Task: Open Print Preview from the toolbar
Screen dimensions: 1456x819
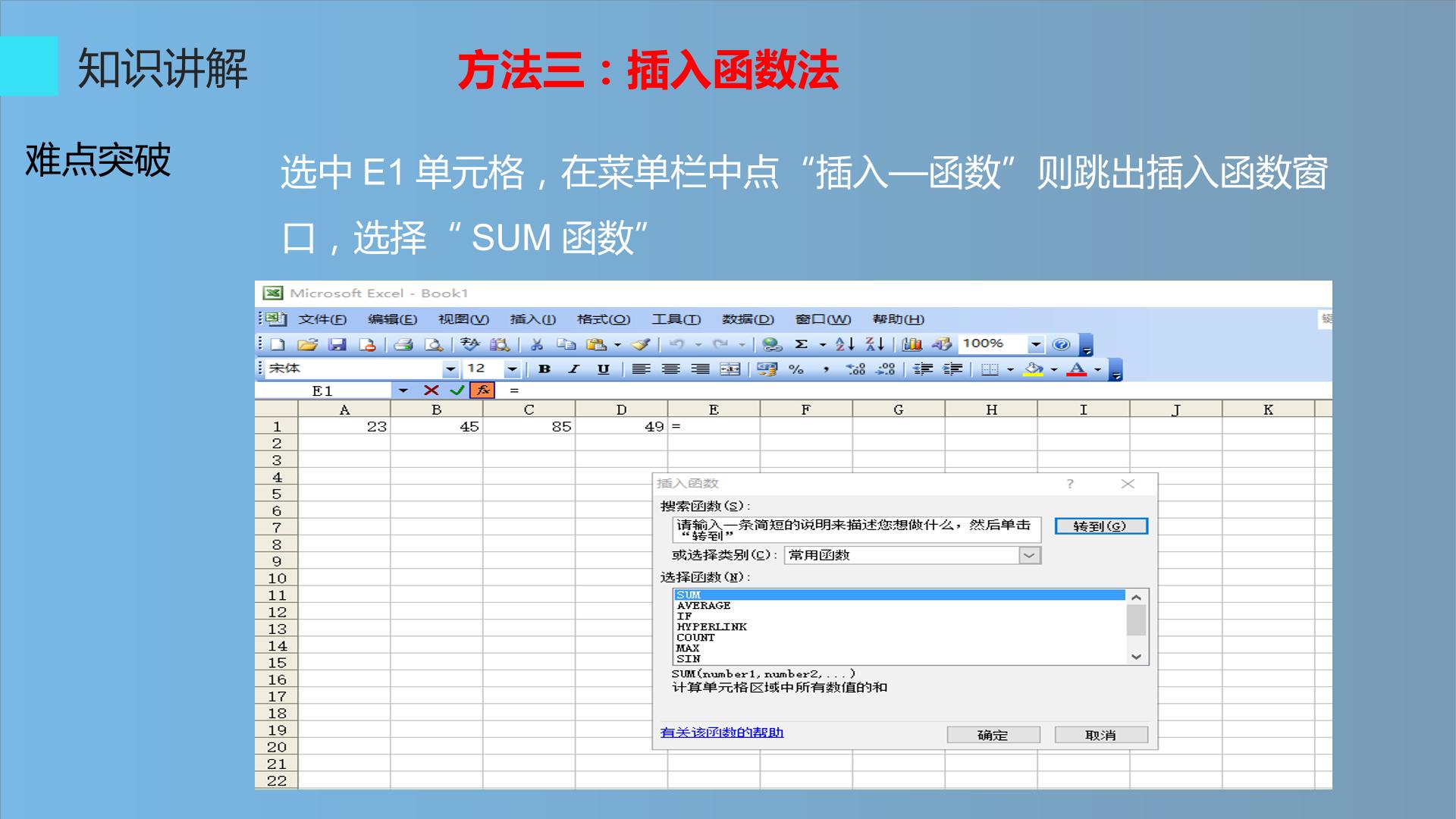Action: click(x=434, y=345)
